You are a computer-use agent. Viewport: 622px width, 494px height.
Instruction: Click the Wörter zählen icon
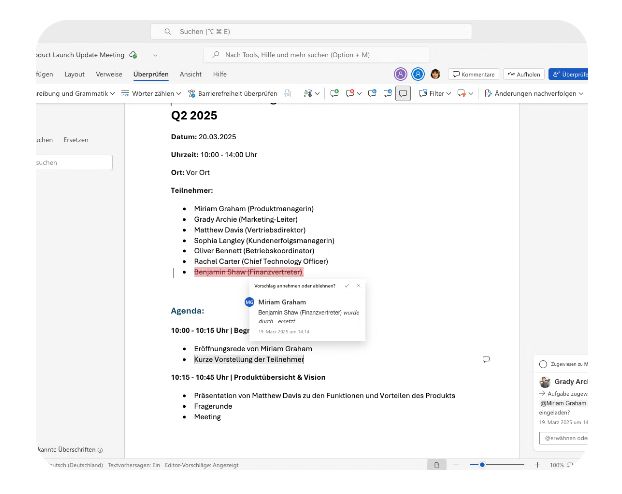125,93
